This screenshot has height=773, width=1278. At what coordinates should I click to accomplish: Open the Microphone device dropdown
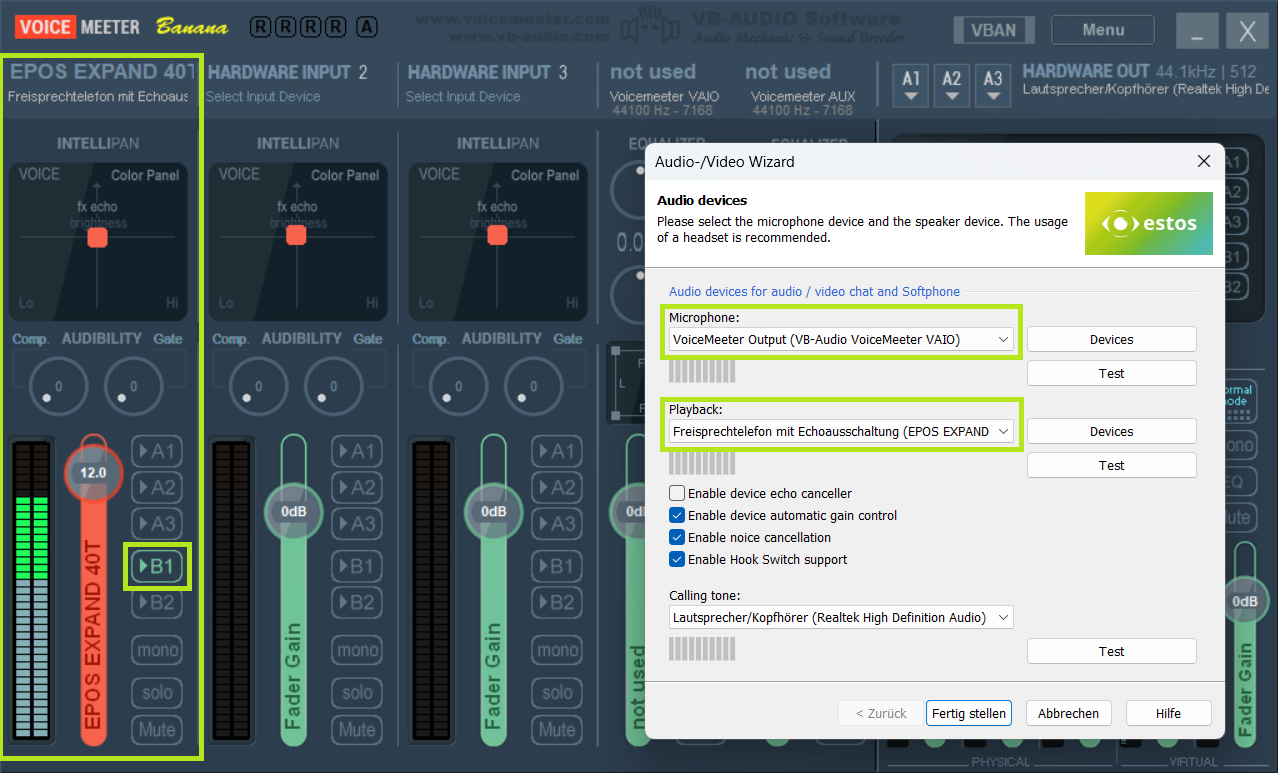(841, 340)
